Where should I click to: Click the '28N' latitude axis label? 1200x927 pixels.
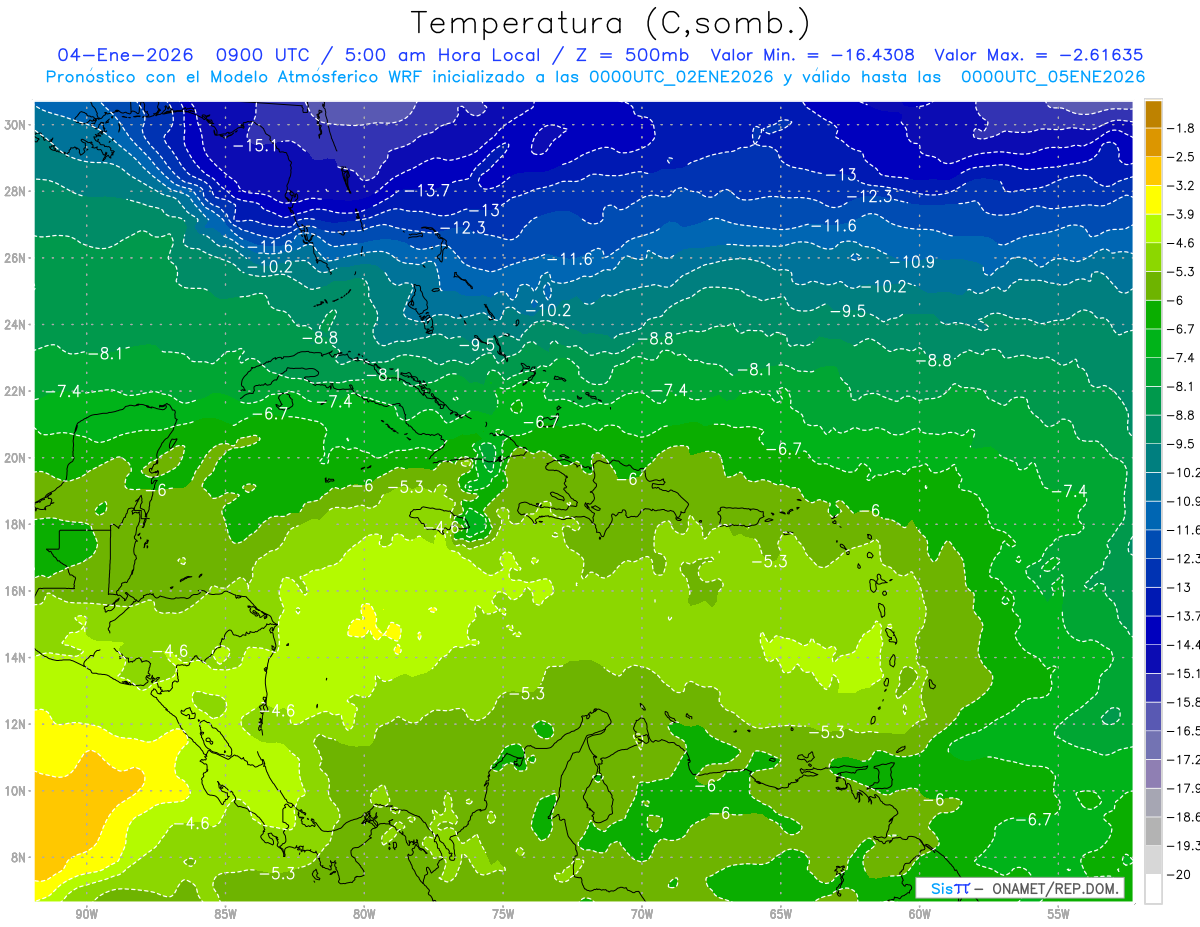[17, 191]
